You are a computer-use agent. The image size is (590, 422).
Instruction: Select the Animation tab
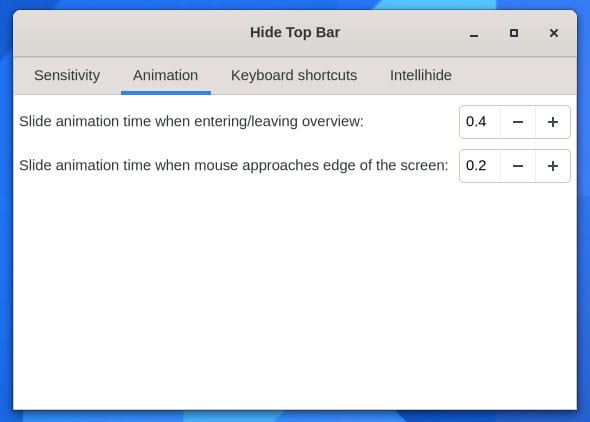point(166,75)
